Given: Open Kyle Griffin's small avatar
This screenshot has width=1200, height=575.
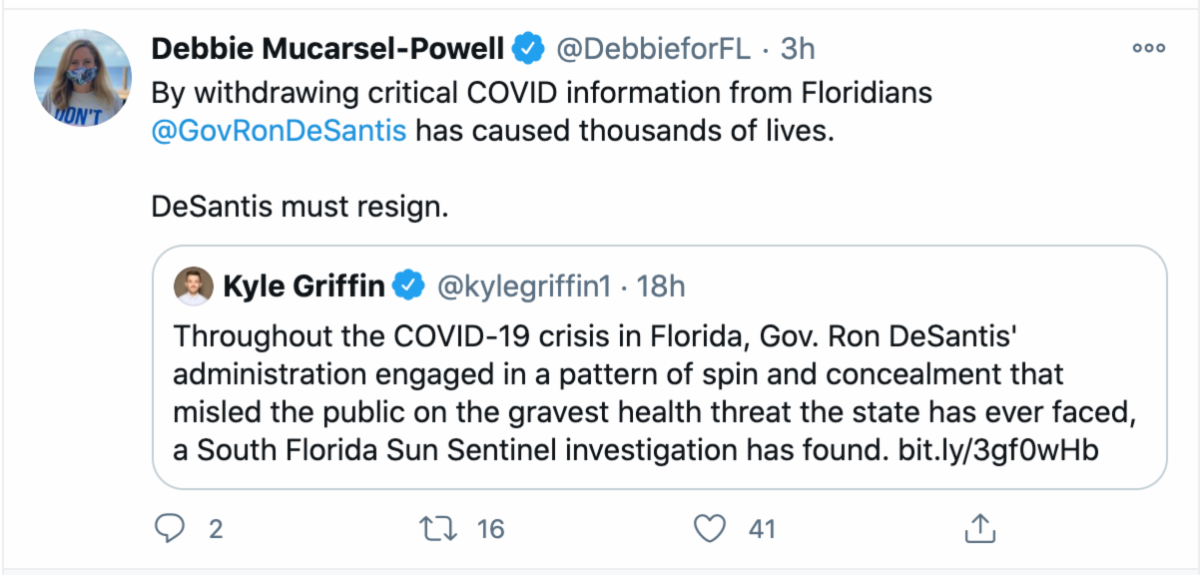Looking at the screenshot, I should tap(193, 286).
